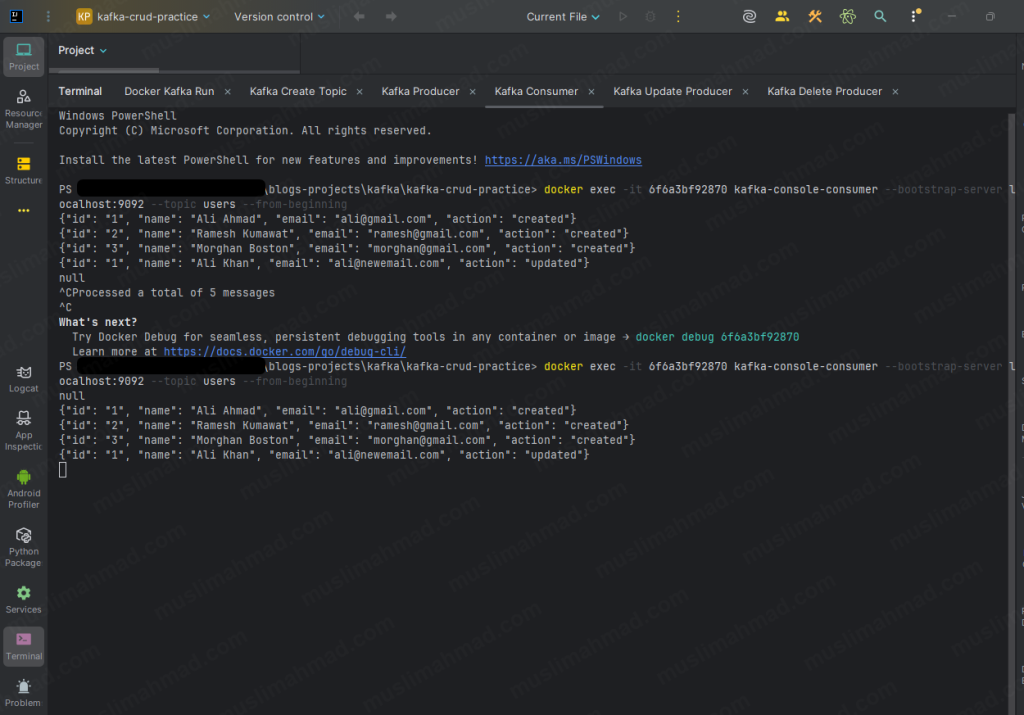
Task: Click the atom plugin icon
Action: [848, 16]
